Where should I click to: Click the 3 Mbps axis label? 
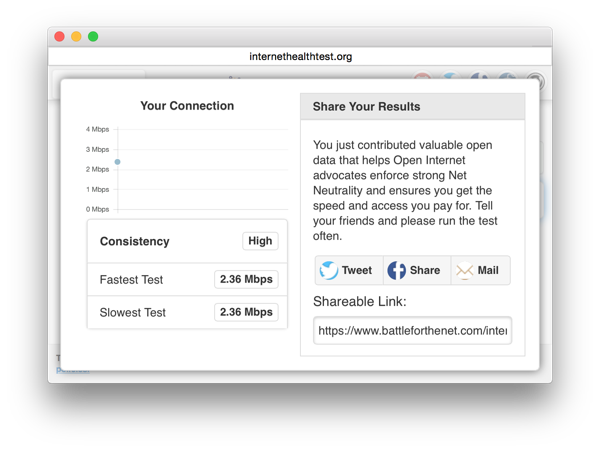click(98, 149)
